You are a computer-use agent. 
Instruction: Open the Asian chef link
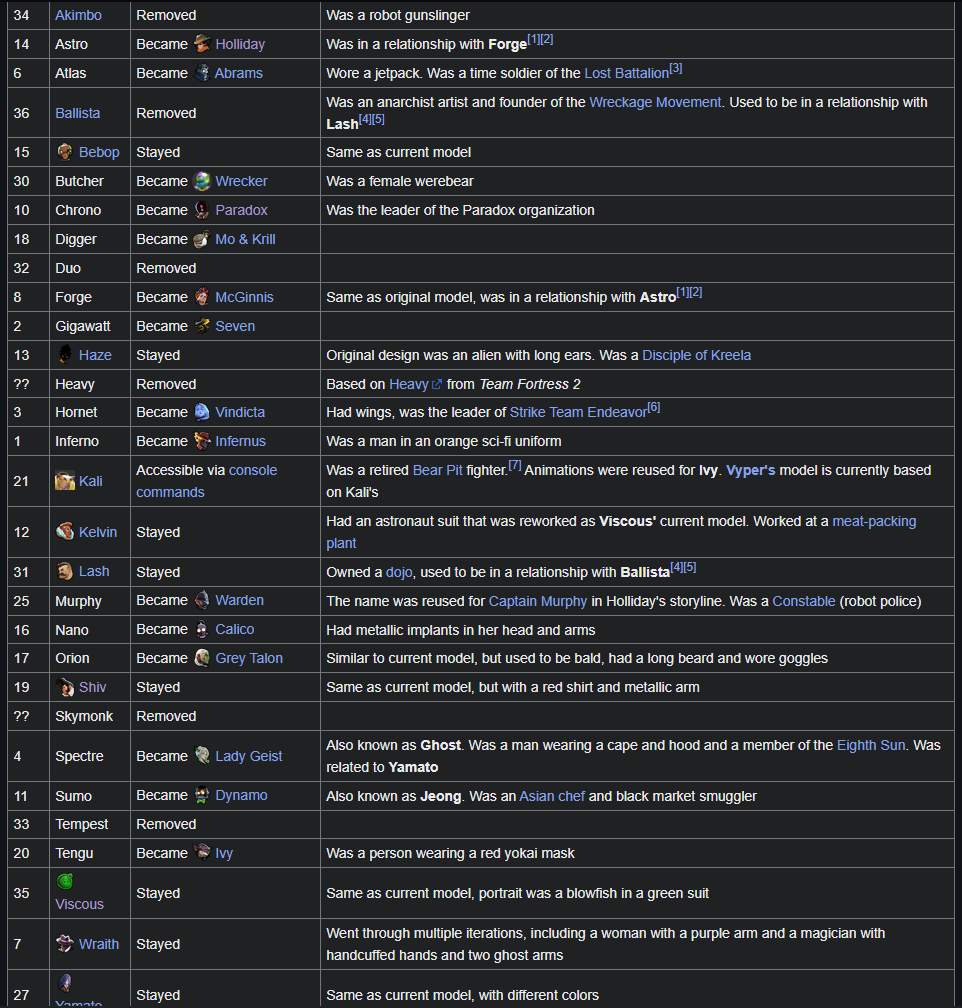(x=552, y=796)
